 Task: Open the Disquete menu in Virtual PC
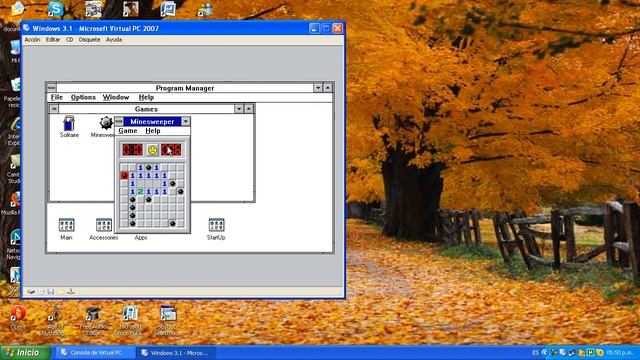(89, 40)
